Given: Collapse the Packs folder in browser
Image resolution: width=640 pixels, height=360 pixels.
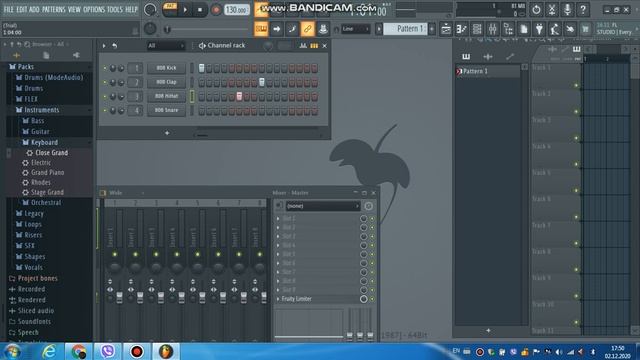Looking at the screenshot, I should pos(25,67).
